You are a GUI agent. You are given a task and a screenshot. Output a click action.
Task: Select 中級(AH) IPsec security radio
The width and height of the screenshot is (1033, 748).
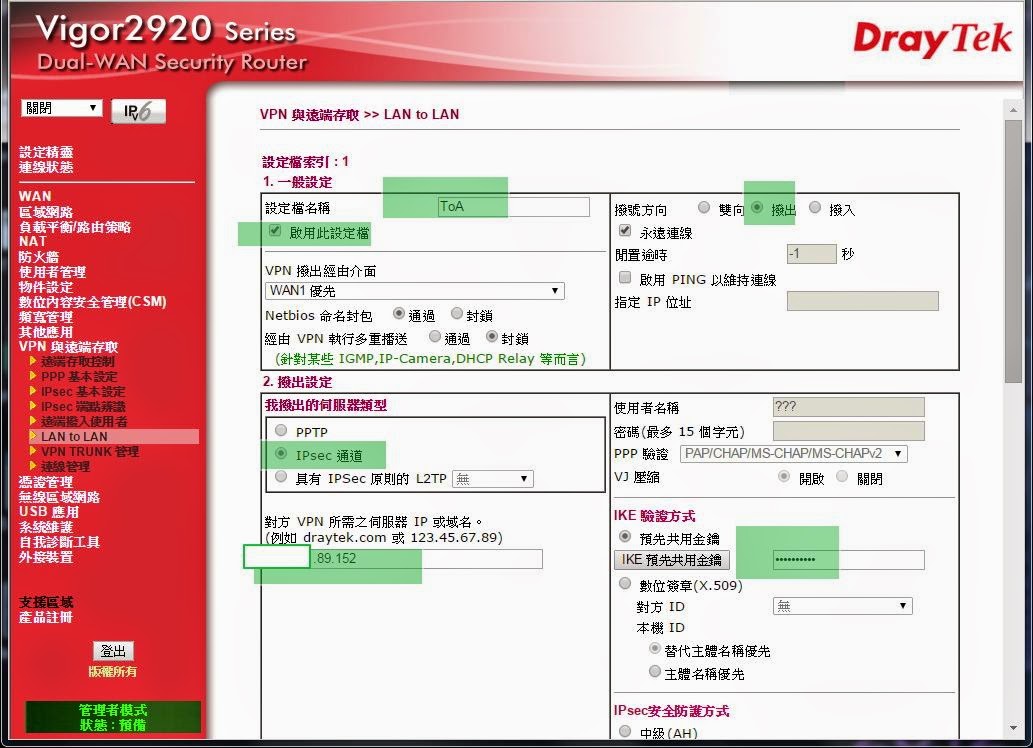coord(625,731)
